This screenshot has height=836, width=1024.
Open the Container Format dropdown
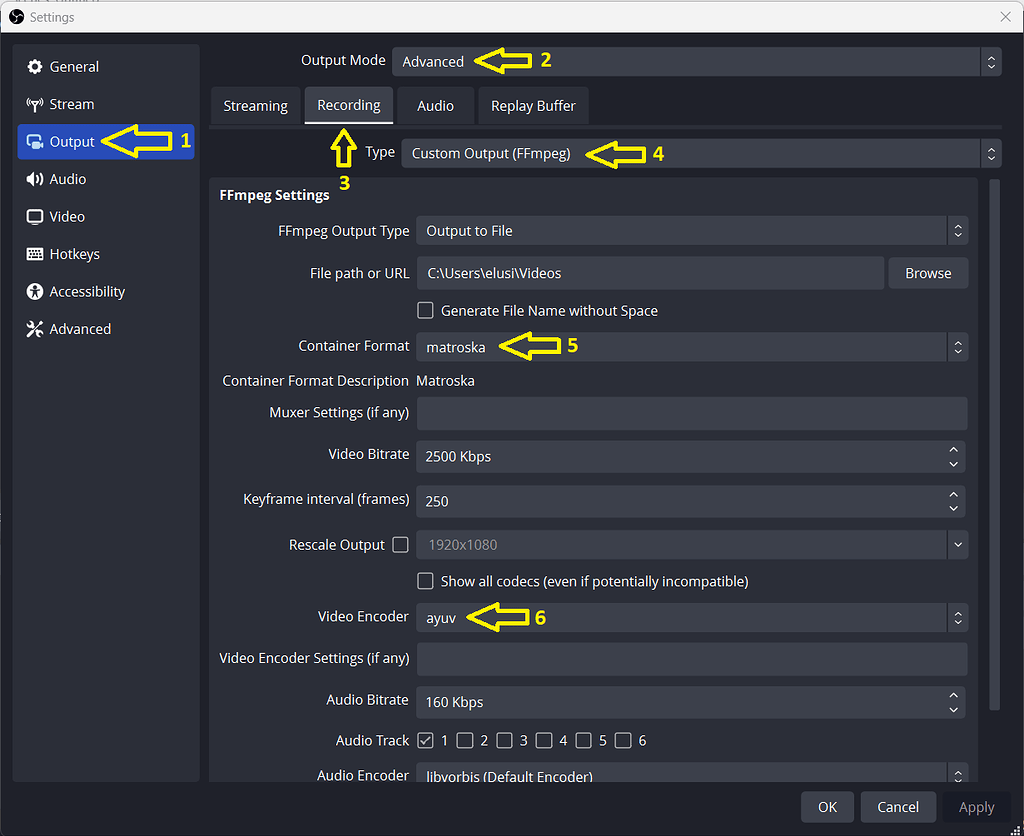tap(692, 346)
